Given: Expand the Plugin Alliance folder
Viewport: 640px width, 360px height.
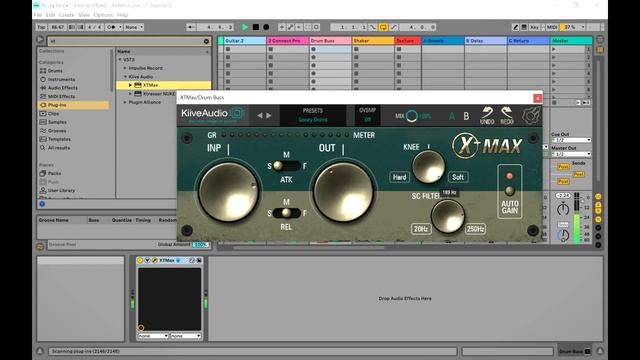Looking at the screenshot, I should pos(125,102).
